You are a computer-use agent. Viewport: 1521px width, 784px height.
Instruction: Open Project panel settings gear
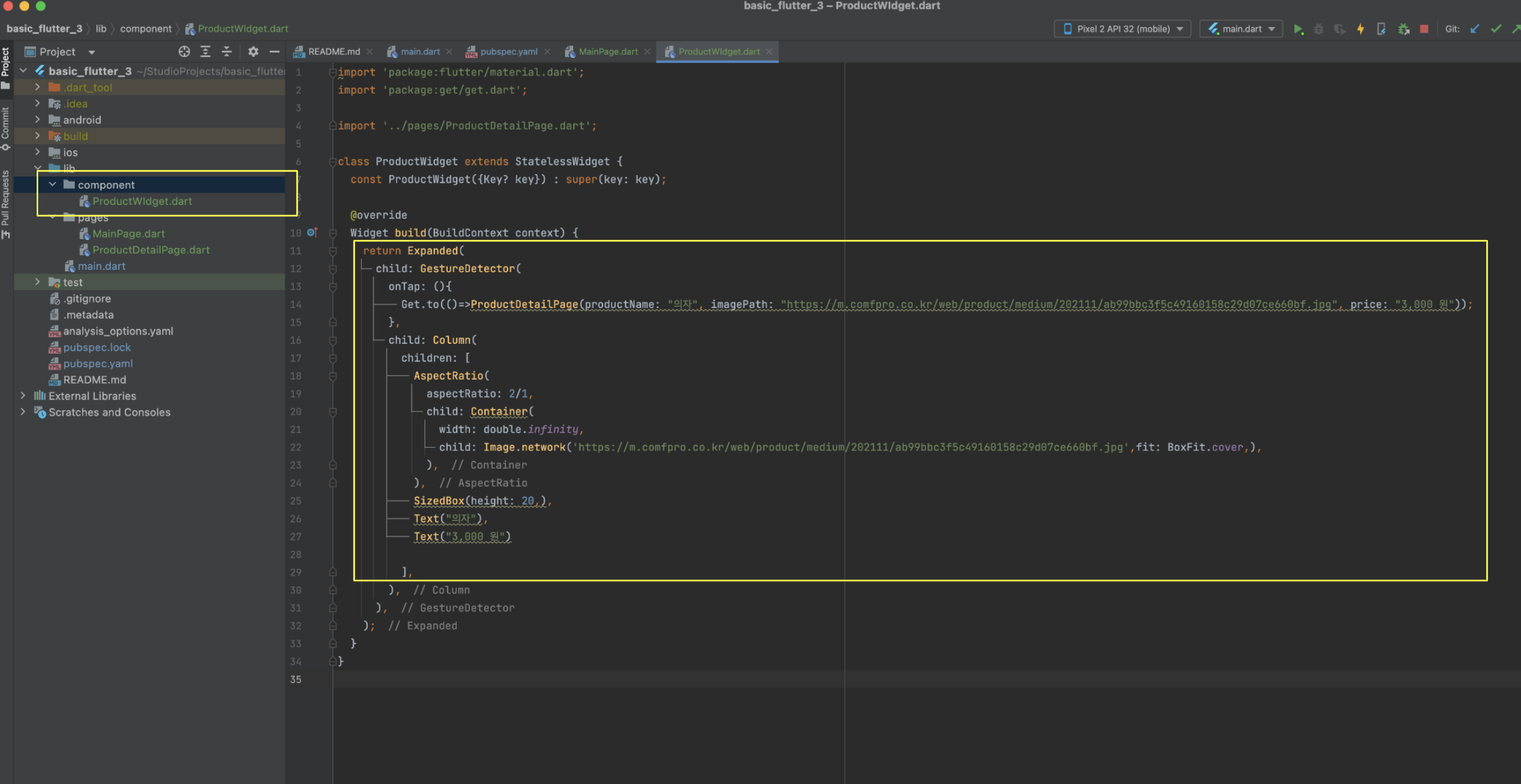coord(253,52)
